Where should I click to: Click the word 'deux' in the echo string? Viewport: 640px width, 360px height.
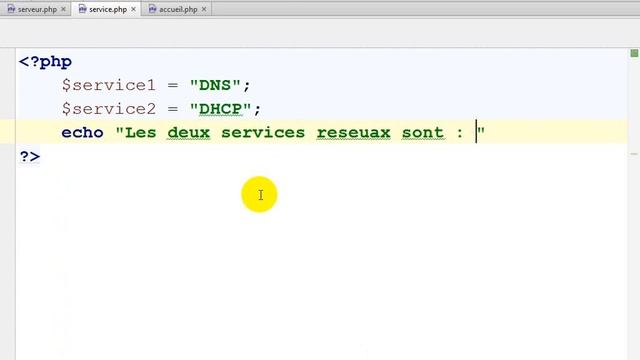tap(189, 133)
